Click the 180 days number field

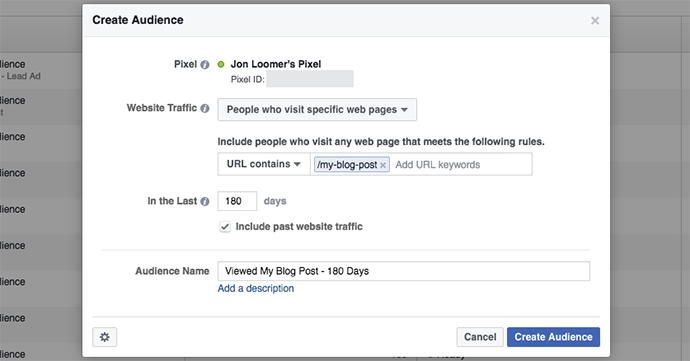[237, 201]
